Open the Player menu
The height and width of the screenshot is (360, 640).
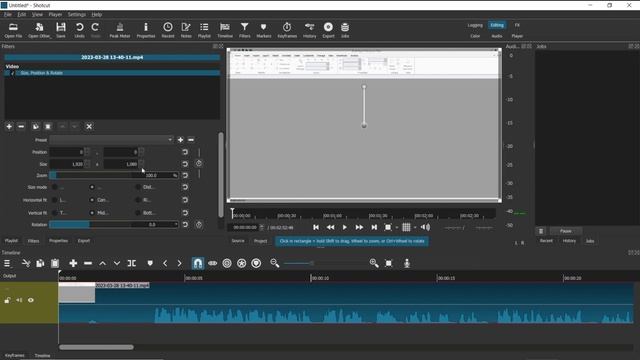click(55, 14)
